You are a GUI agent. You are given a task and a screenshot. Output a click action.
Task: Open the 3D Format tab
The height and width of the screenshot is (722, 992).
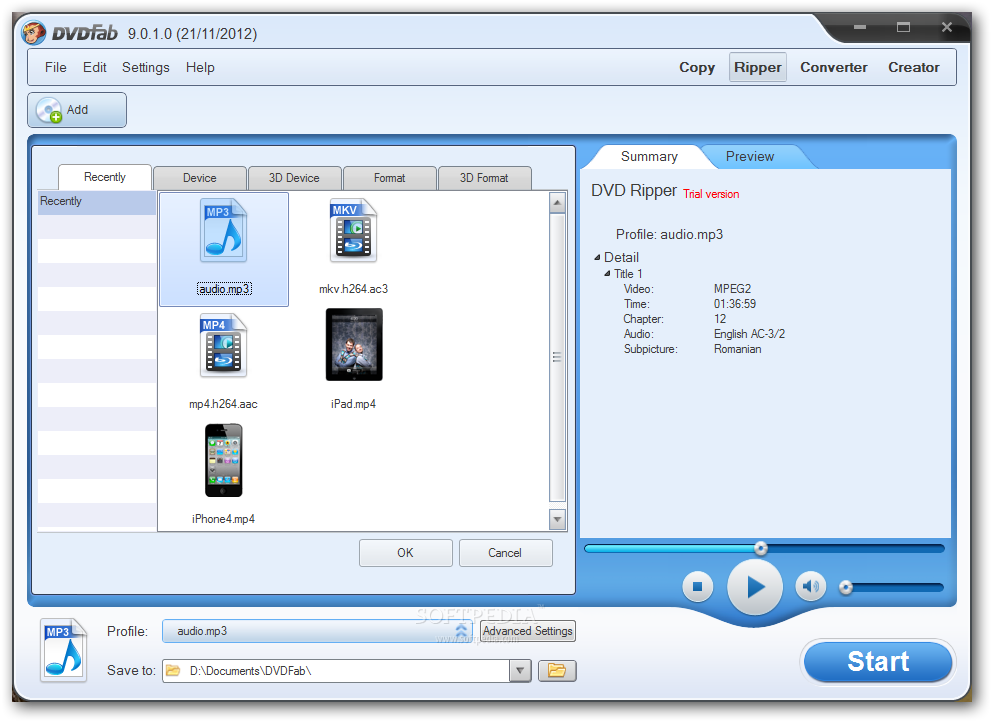coord(484,178)
